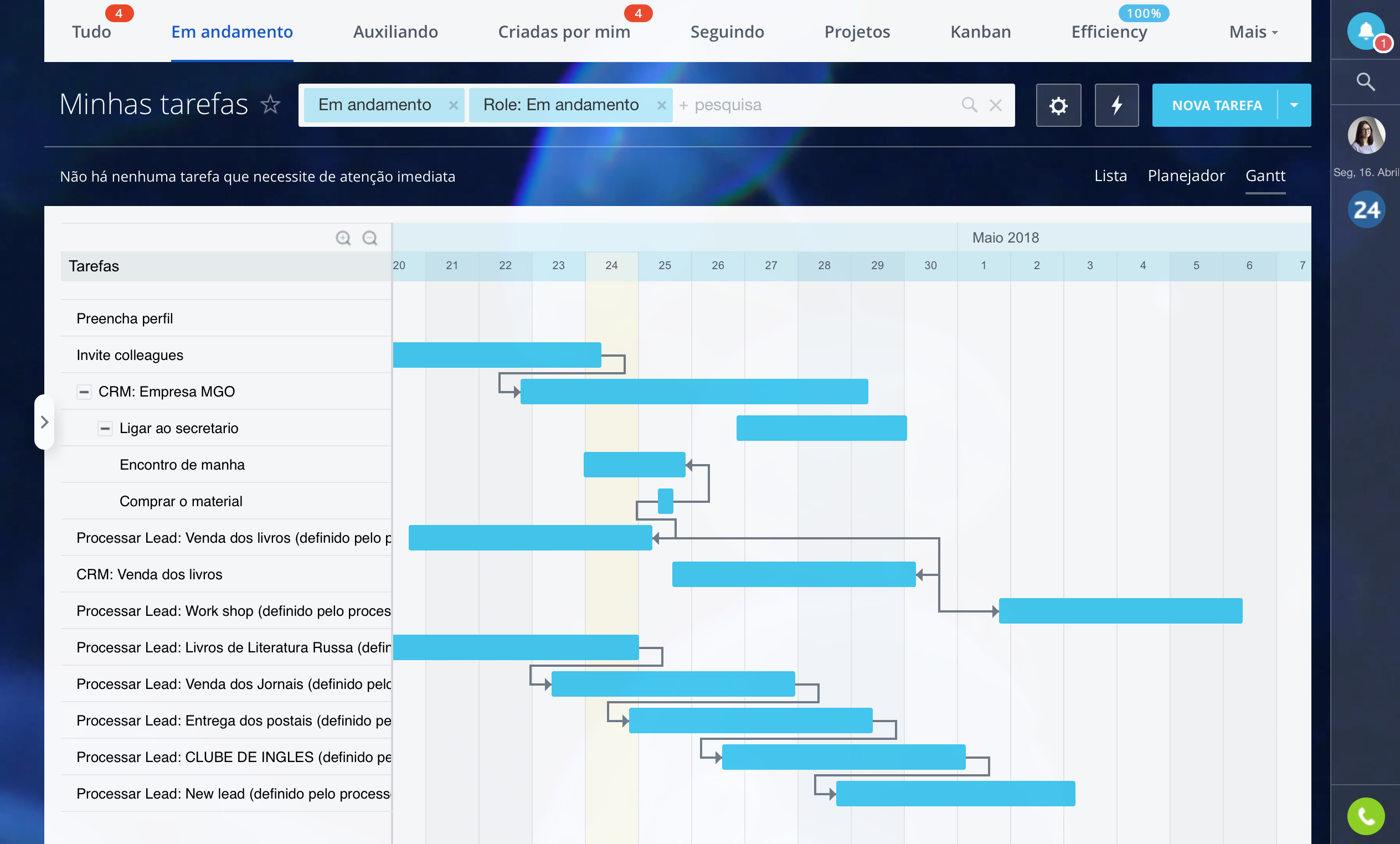Switch to Lista view

click(x=1110, y=176)
